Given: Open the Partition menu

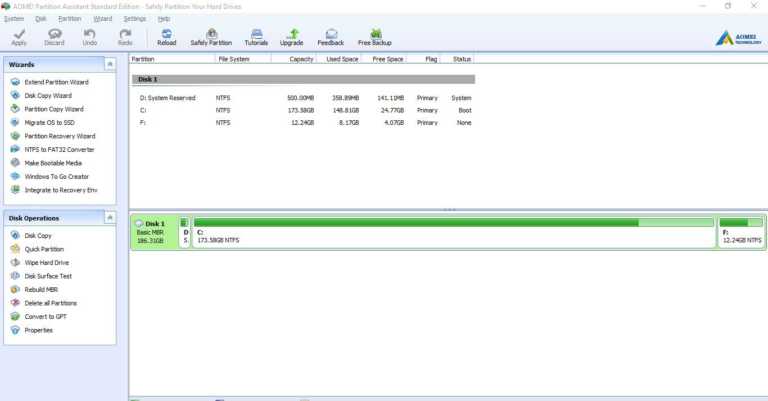Looking at the screenshot, I should click(70, 19).
